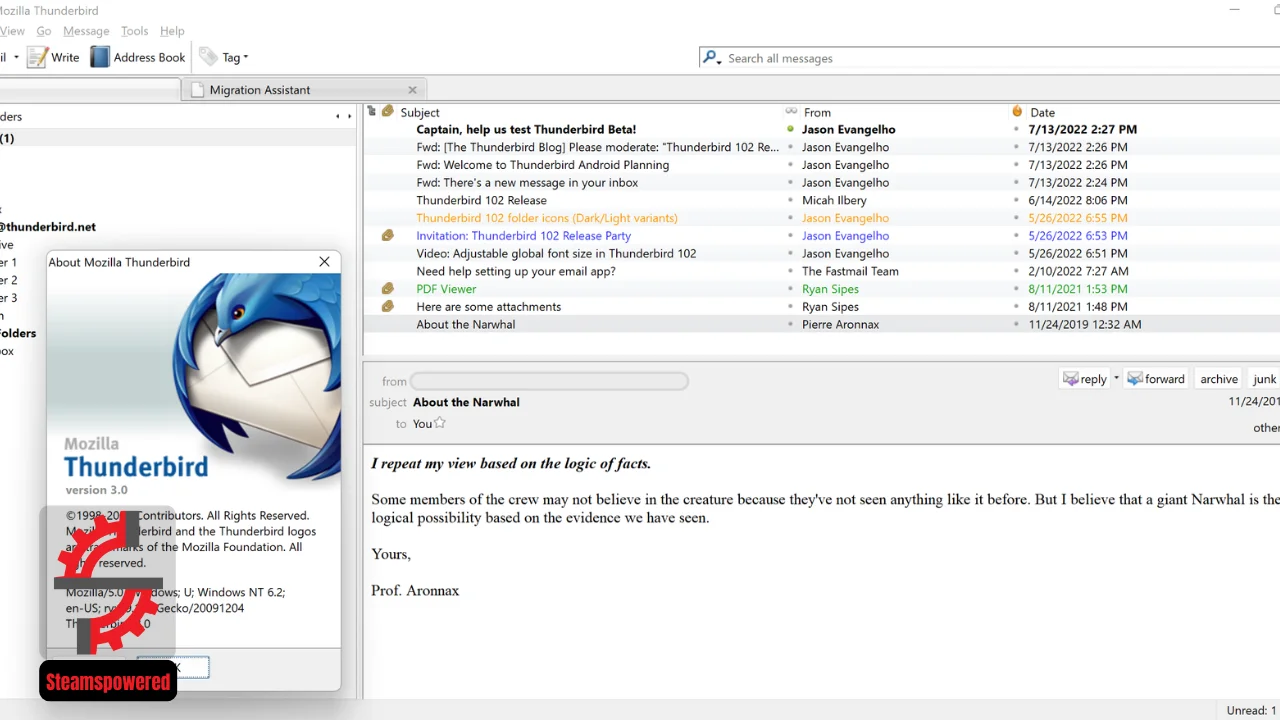This screenshot has width=1280, height=720.
Task: Open the Address Book
Action: click(x=138, y=57)
